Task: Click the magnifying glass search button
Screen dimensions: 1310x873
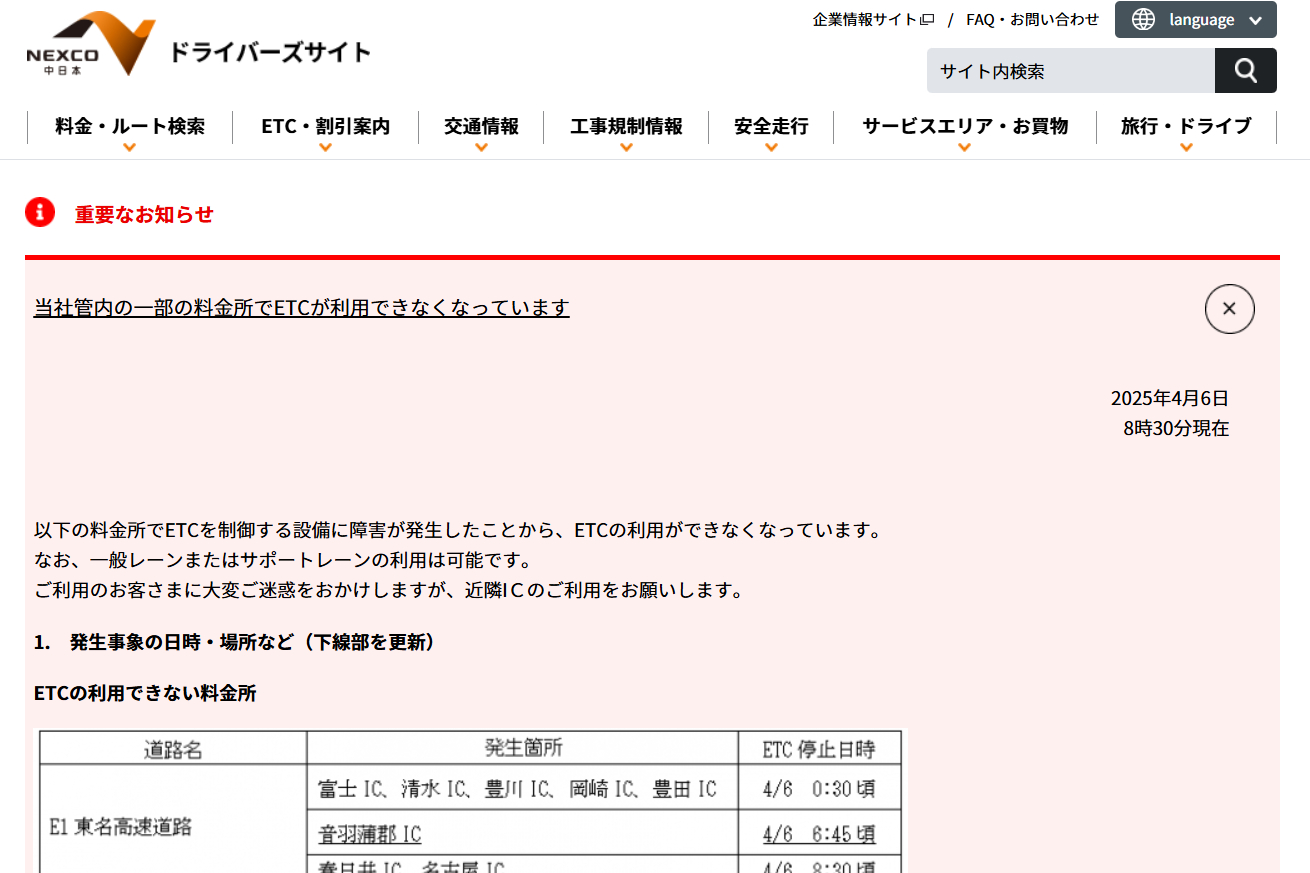Action: [1245, 71]
